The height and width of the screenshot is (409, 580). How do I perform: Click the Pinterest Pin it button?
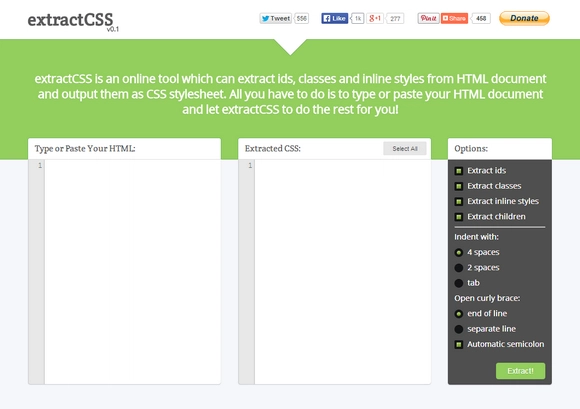[428, 18]
